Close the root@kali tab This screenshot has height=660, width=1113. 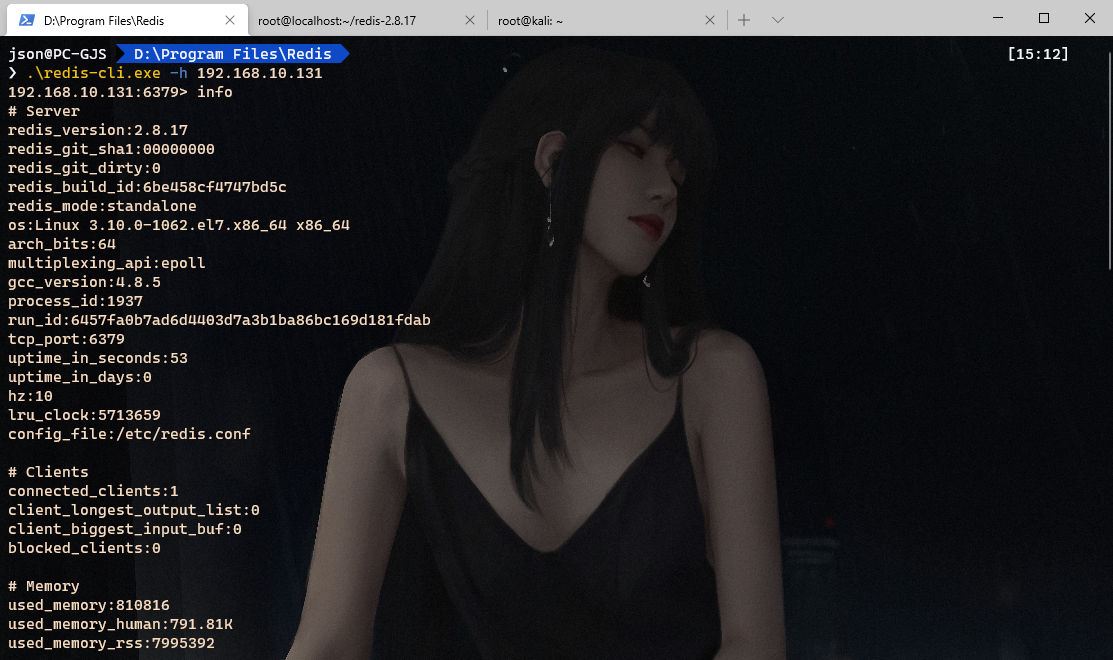(x=710, y=20)
